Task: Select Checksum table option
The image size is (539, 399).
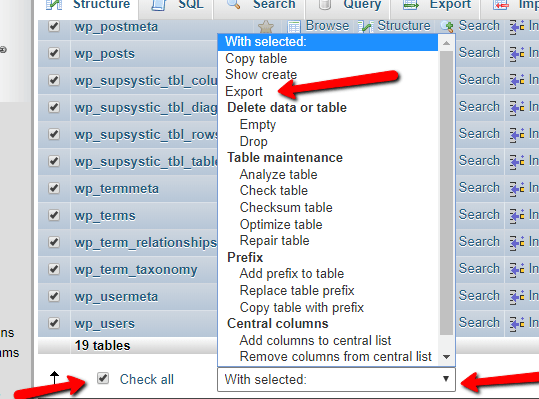Action: (x=286, y=208)
